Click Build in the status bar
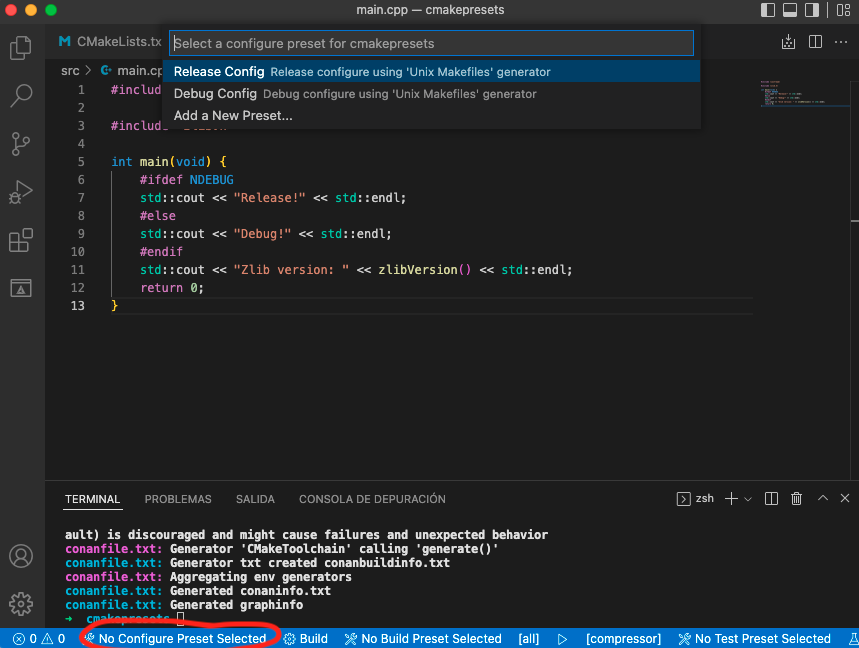 coord(306,639)
